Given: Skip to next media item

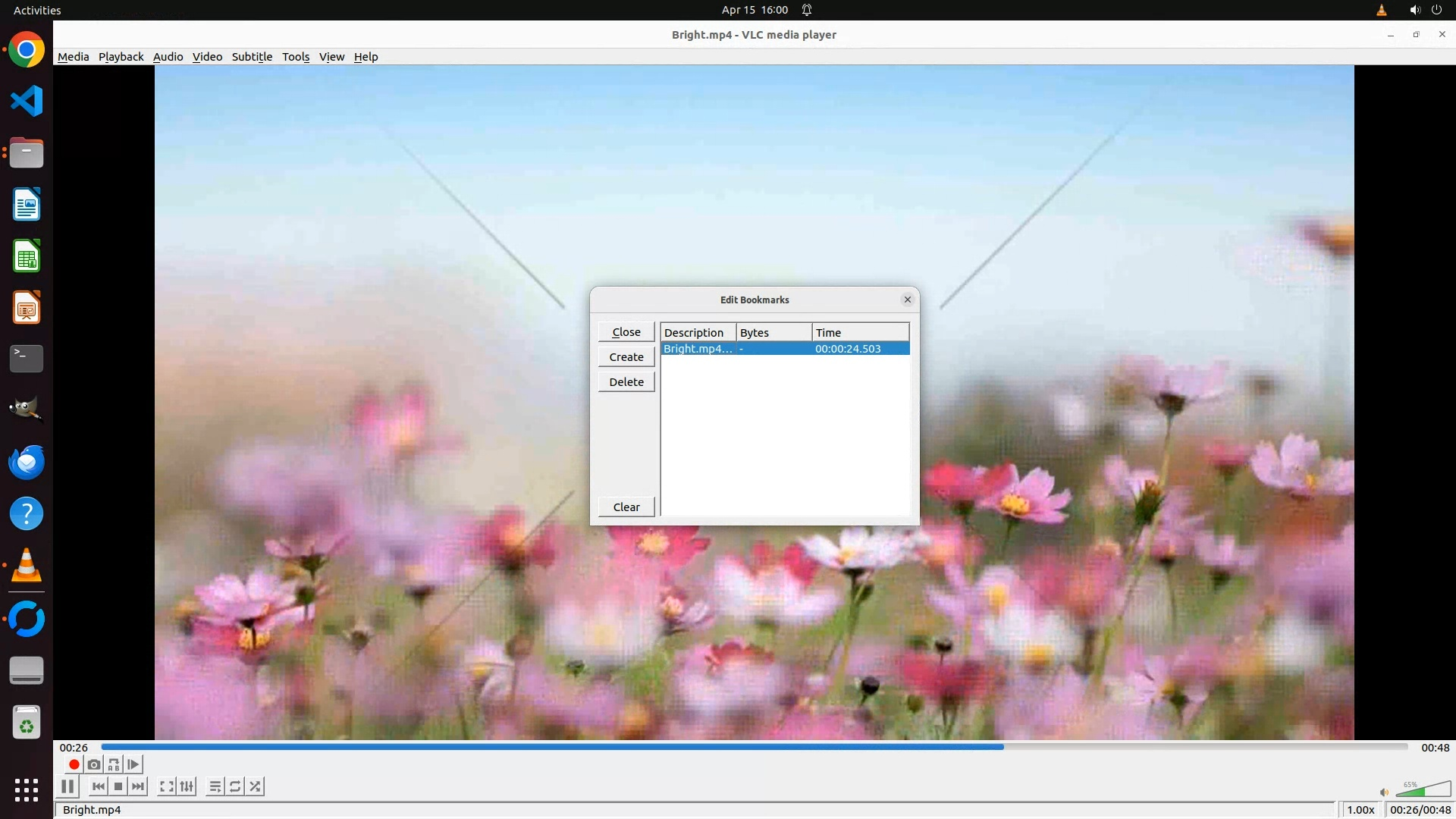Looking at the screenshot, I should (138, 786).
